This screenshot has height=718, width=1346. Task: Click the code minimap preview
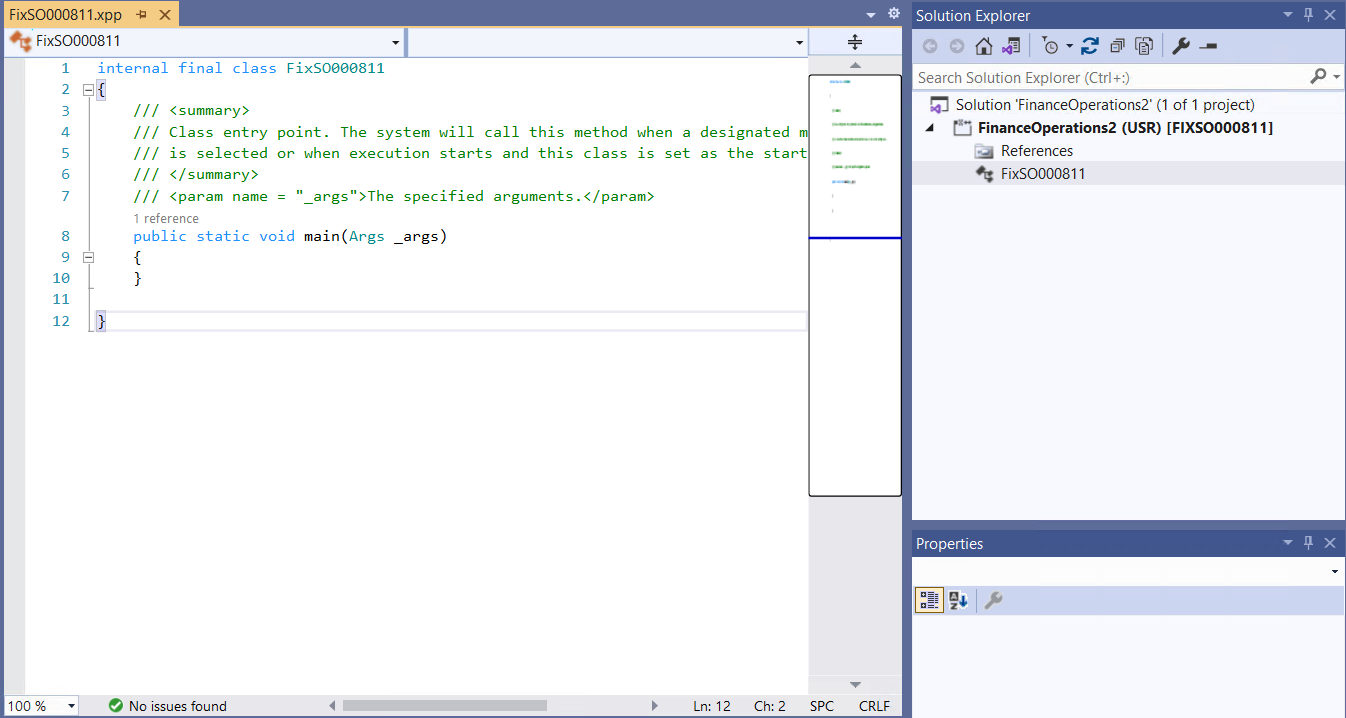tap(855, 285)
